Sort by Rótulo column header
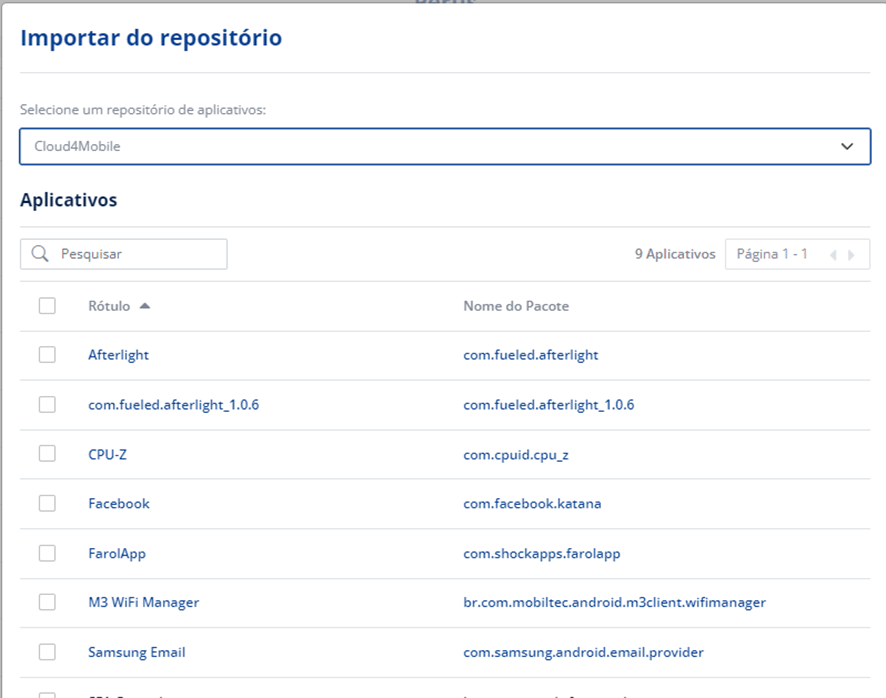This screenshot has height=698, width=886. coord(109,306)
